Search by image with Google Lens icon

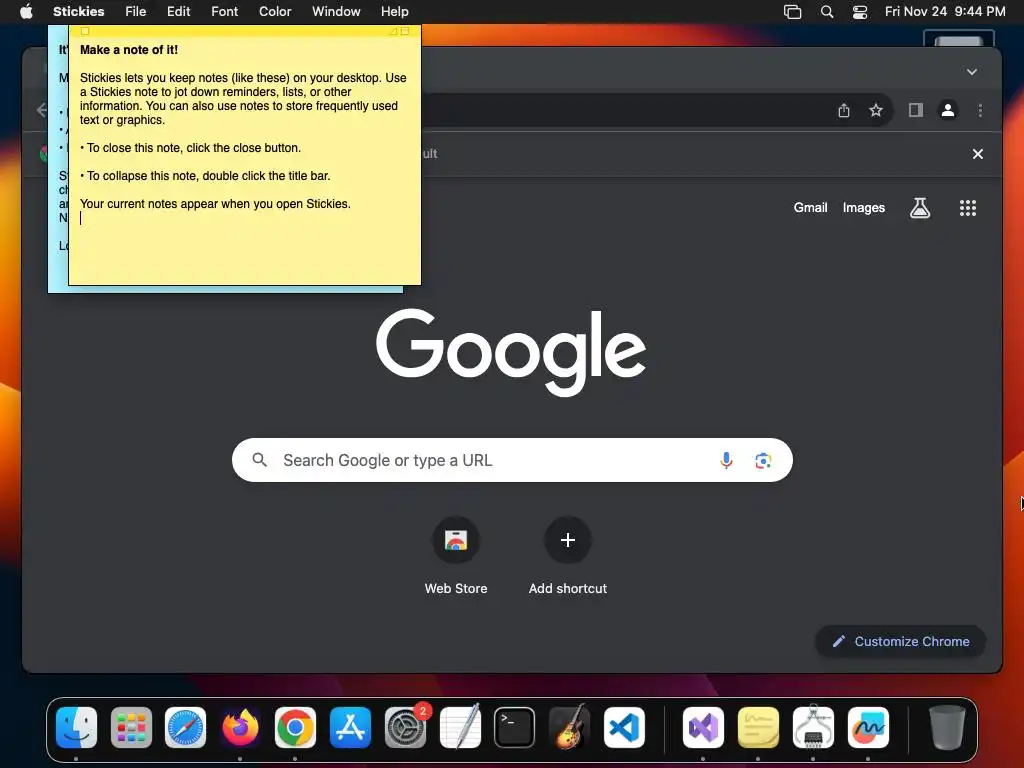click(763, 460)
